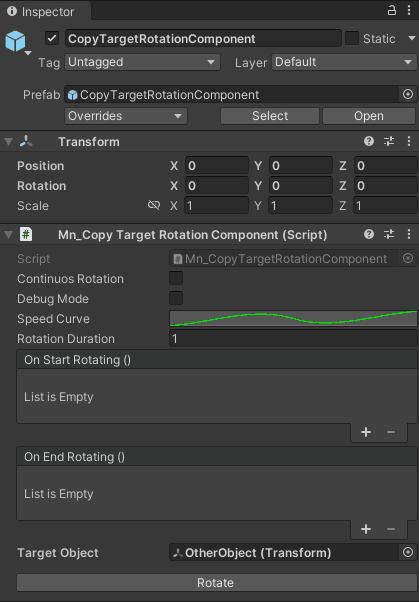Open Static flags dropdown arrow
This screenshot has width=419, height=602.
pyautogui.click(x=412, y=38)
